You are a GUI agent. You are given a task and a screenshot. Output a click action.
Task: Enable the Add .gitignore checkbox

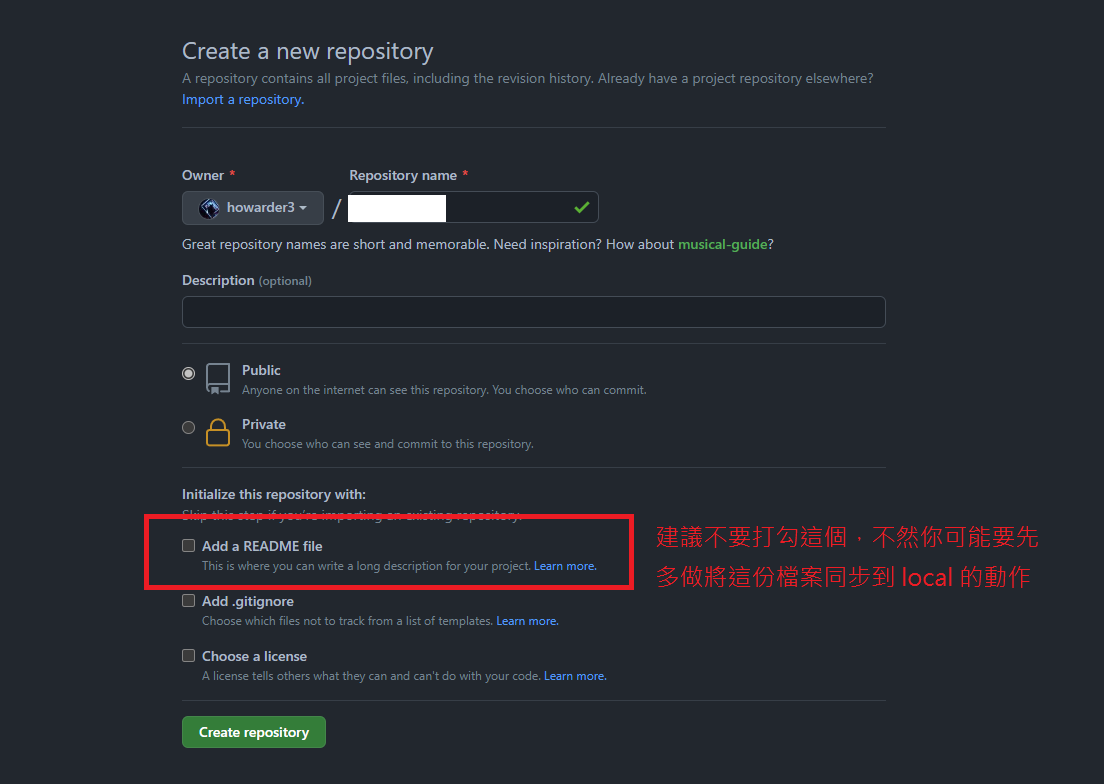coord(188,600)
